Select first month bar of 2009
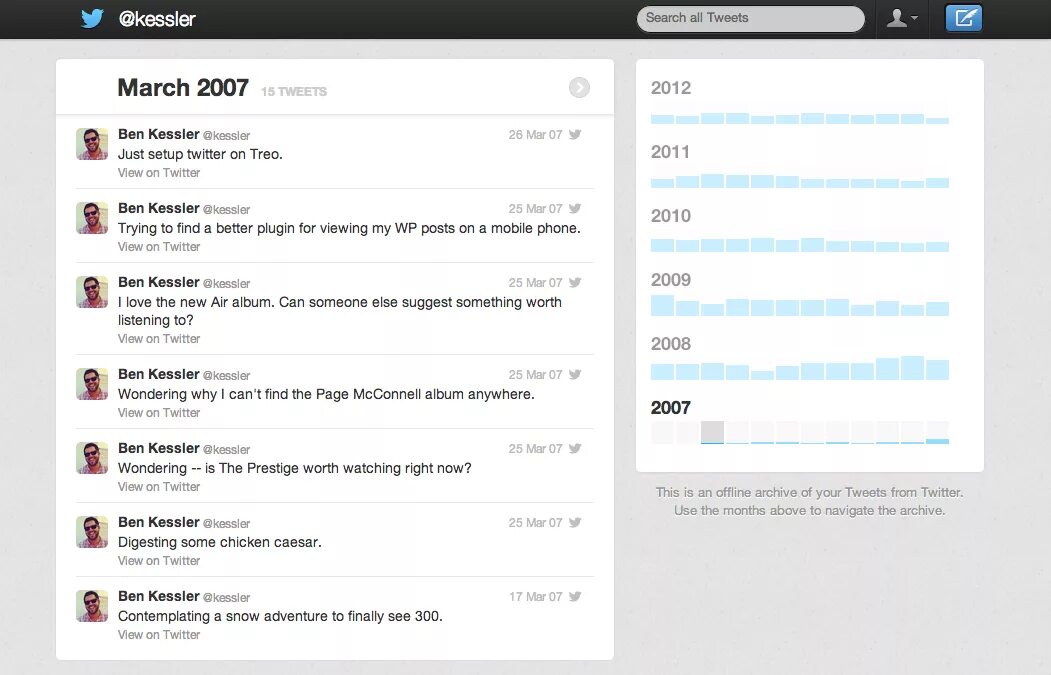Screen dimensions: 1051x675 pos(662,306)
